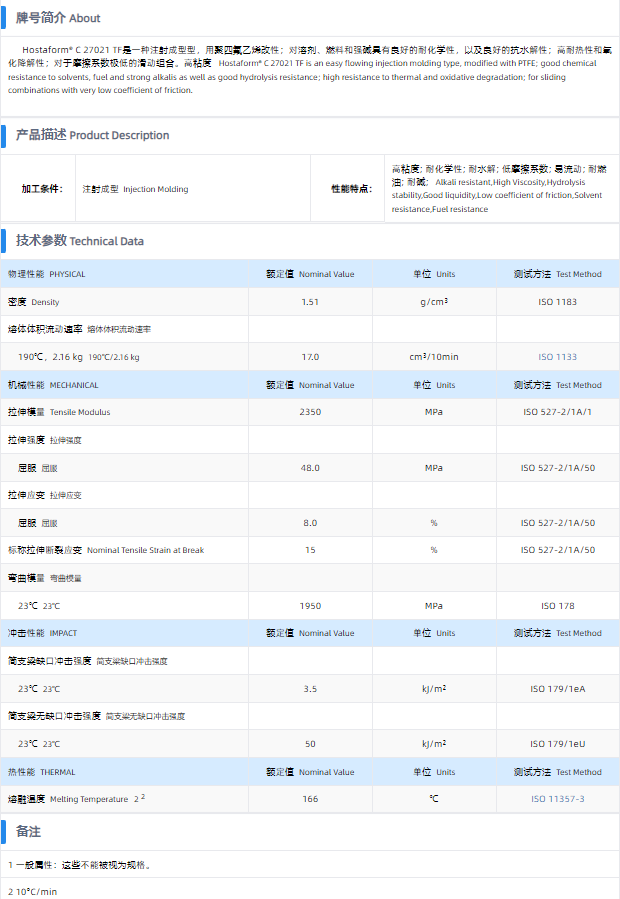Select the 机械性能 MECHANICAL table header

pyautogui.click(x=53, y=385)
